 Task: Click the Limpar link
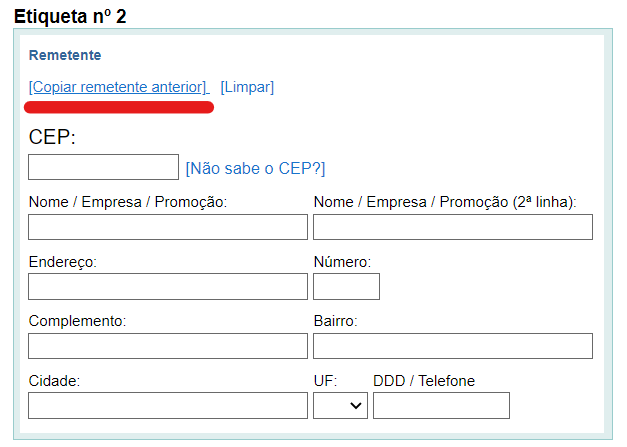click(247, 87)
